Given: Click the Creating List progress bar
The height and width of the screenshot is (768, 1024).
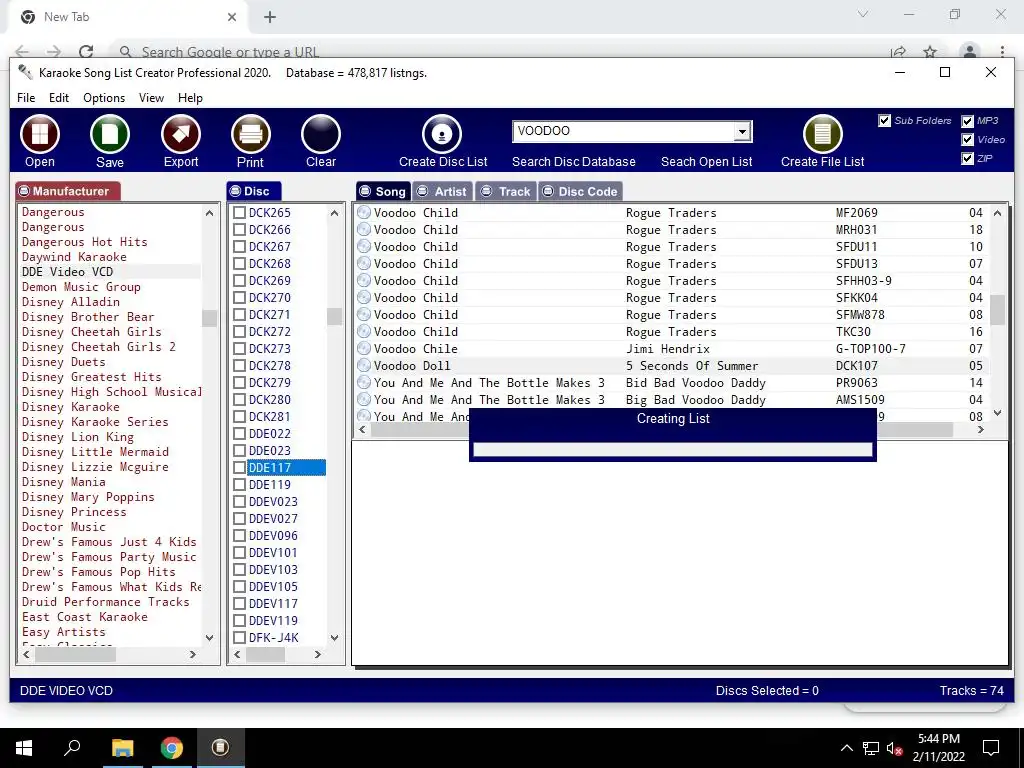Looking at the screenshot, I should pyautogui.click(x=672, y=449).
